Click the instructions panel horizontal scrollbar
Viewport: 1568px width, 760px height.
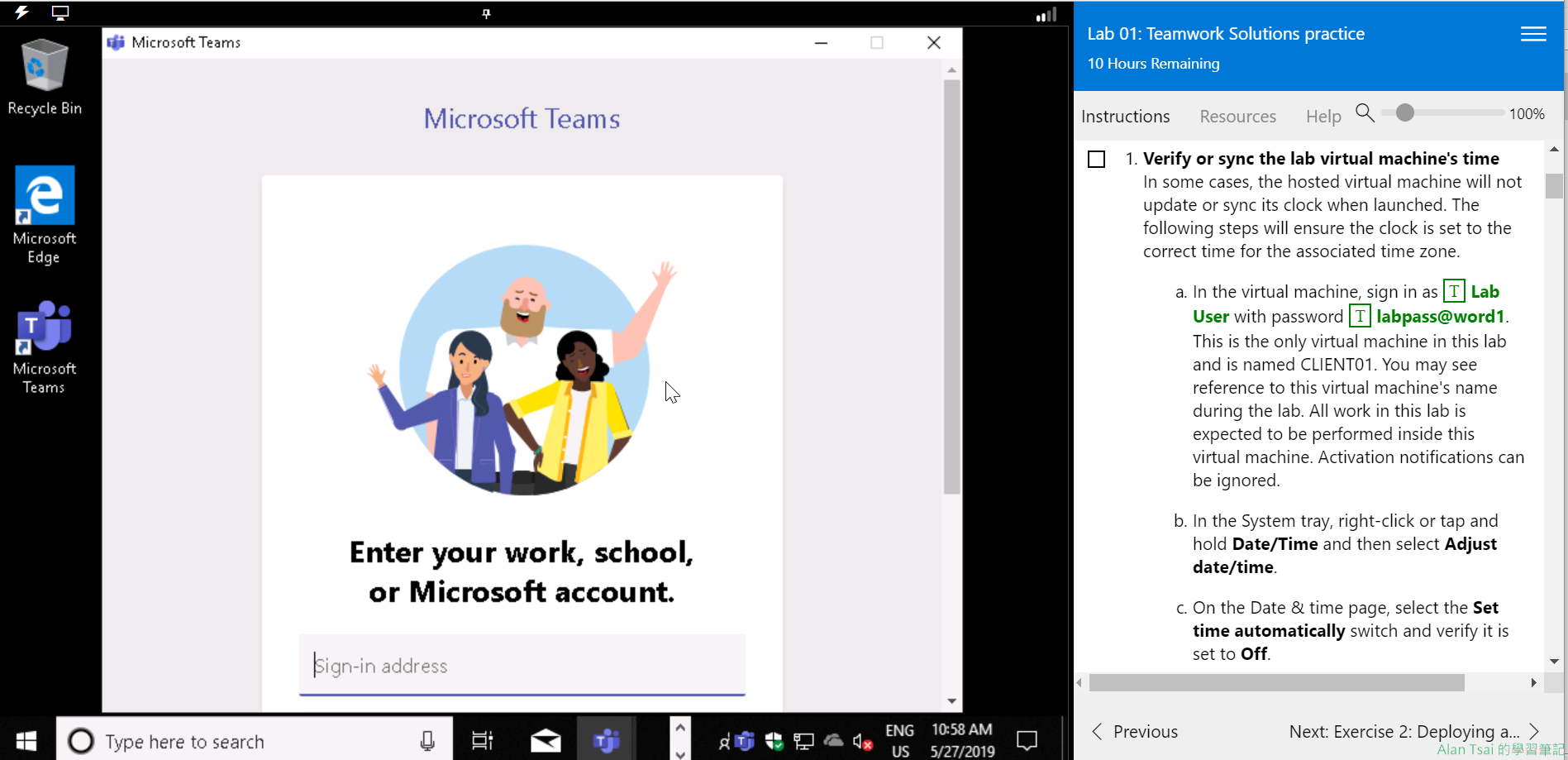pos(1276,682)
